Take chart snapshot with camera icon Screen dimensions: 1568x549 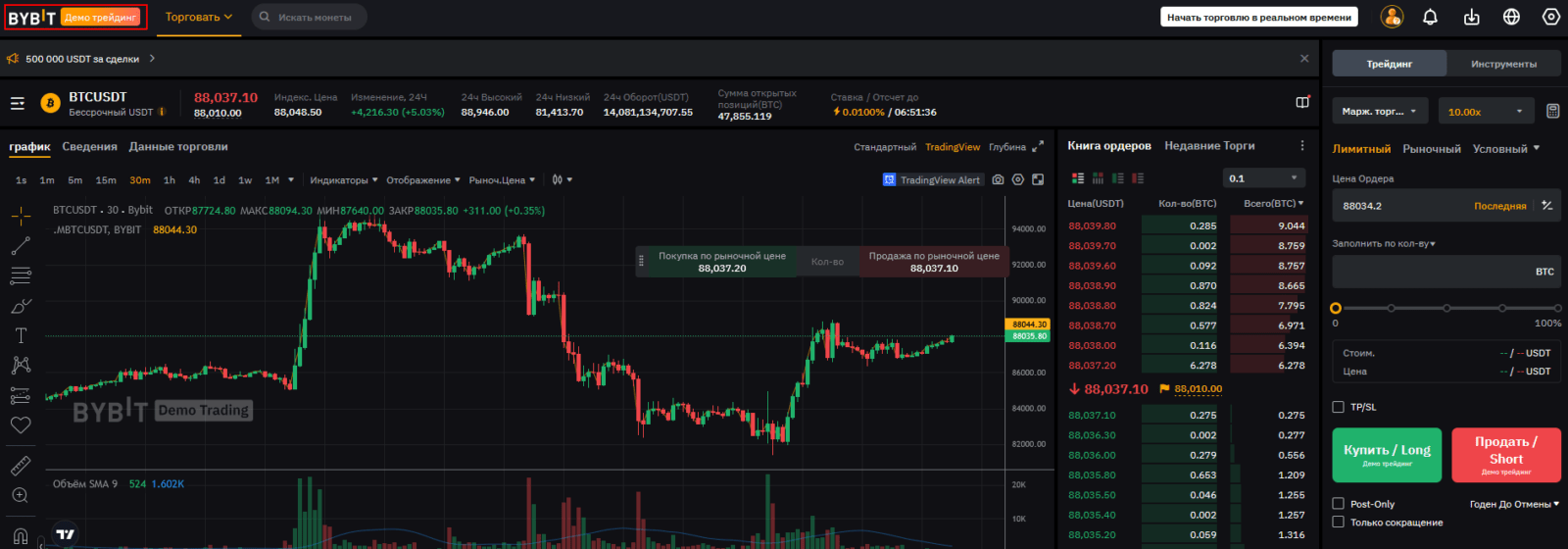tap(998, 179)
